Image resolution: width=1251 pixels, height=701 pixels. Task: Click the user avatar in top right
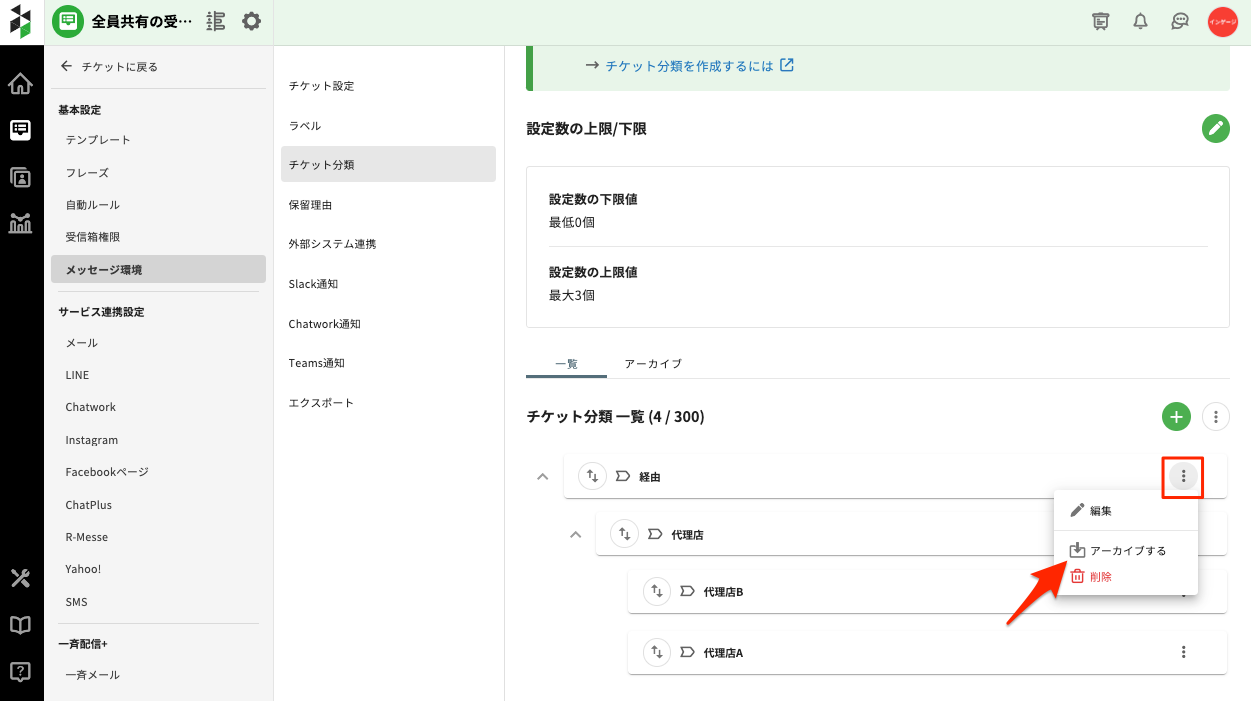pos(1222,22)
